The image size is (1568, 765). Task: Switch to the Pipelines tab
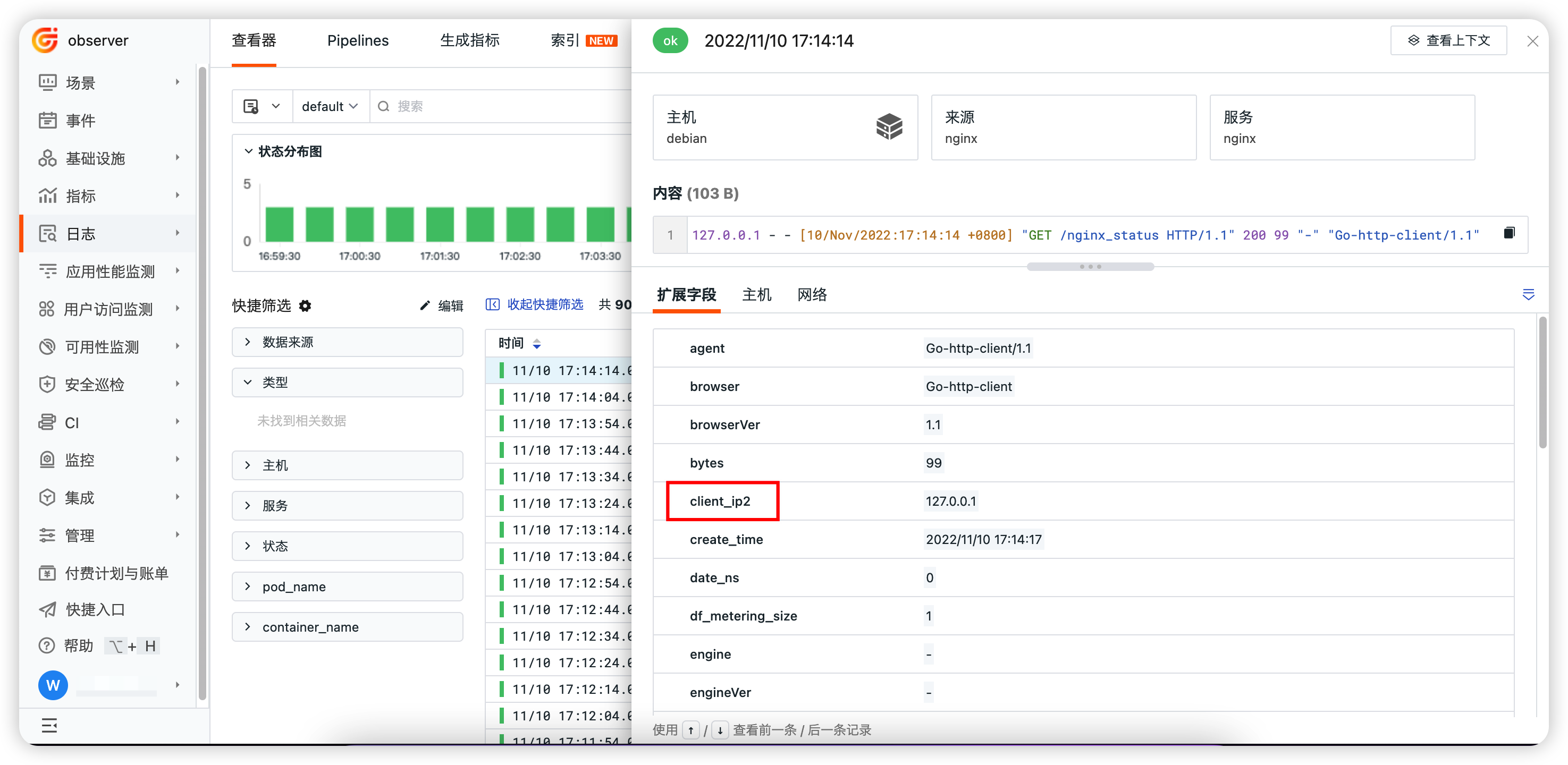pos(358,41)
